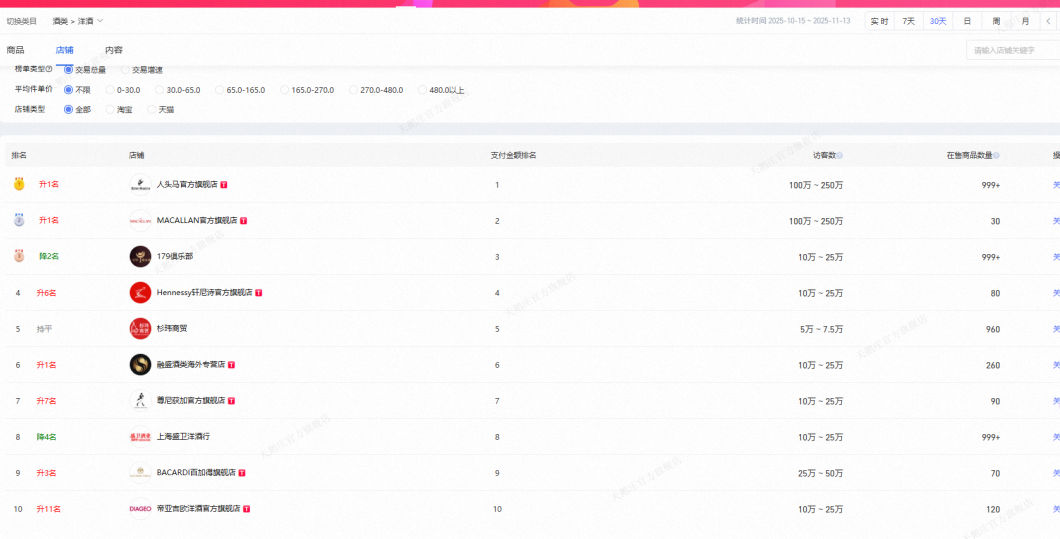Switch to the 内容 tab
This screenshot has width=1060, height=539.
point(114,50)
